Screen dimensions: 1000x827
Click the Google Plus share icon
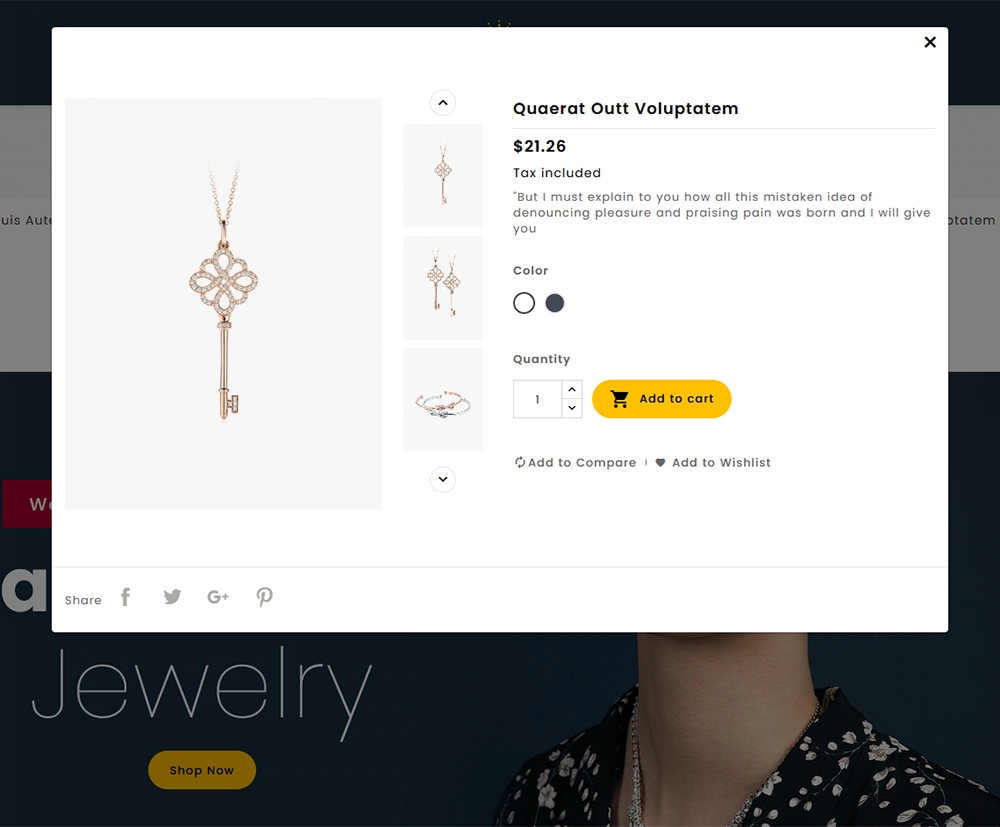pyautogui.click(x=218, y=597)
